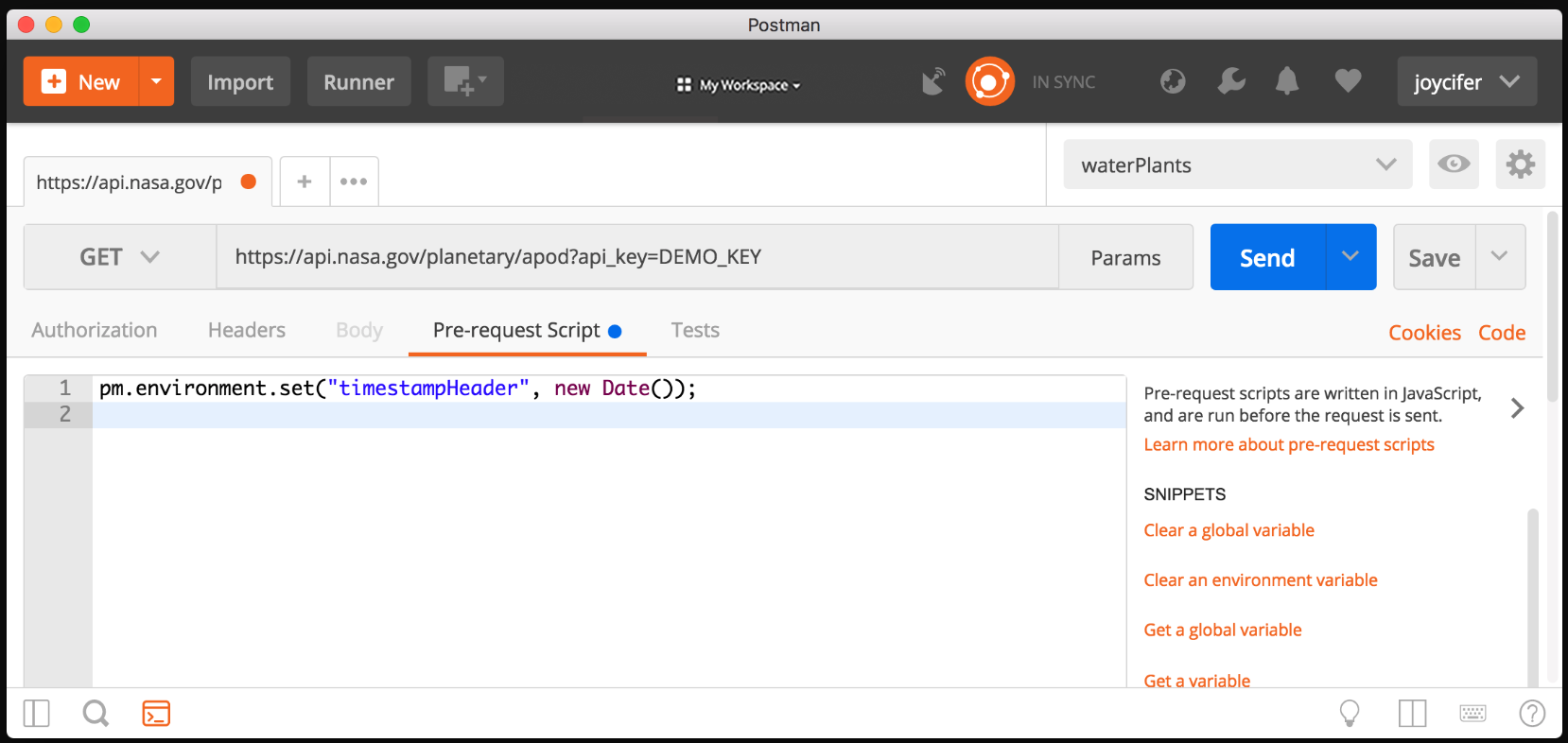
Task: Open the Runner
Action: (x=358, y=82)
